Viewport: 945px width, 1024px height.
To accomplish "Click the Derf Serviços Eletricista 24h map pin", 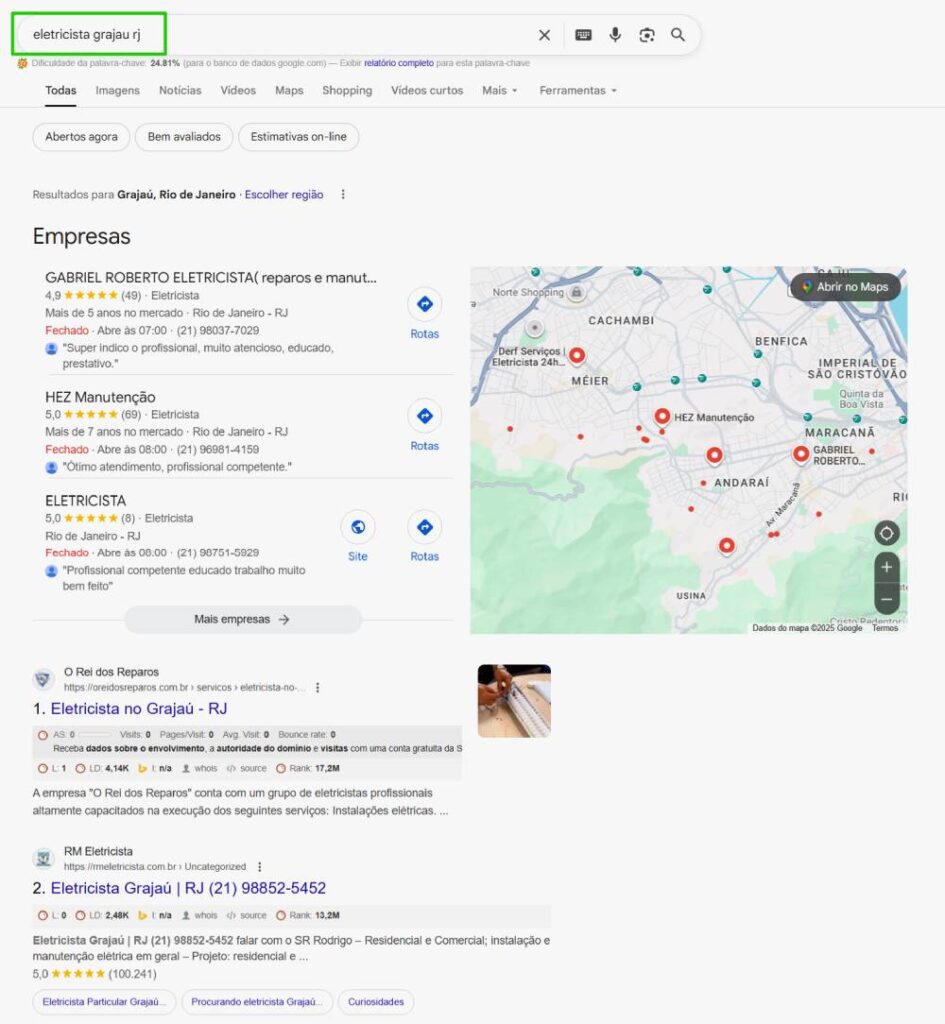I will [x=577, y=355].
